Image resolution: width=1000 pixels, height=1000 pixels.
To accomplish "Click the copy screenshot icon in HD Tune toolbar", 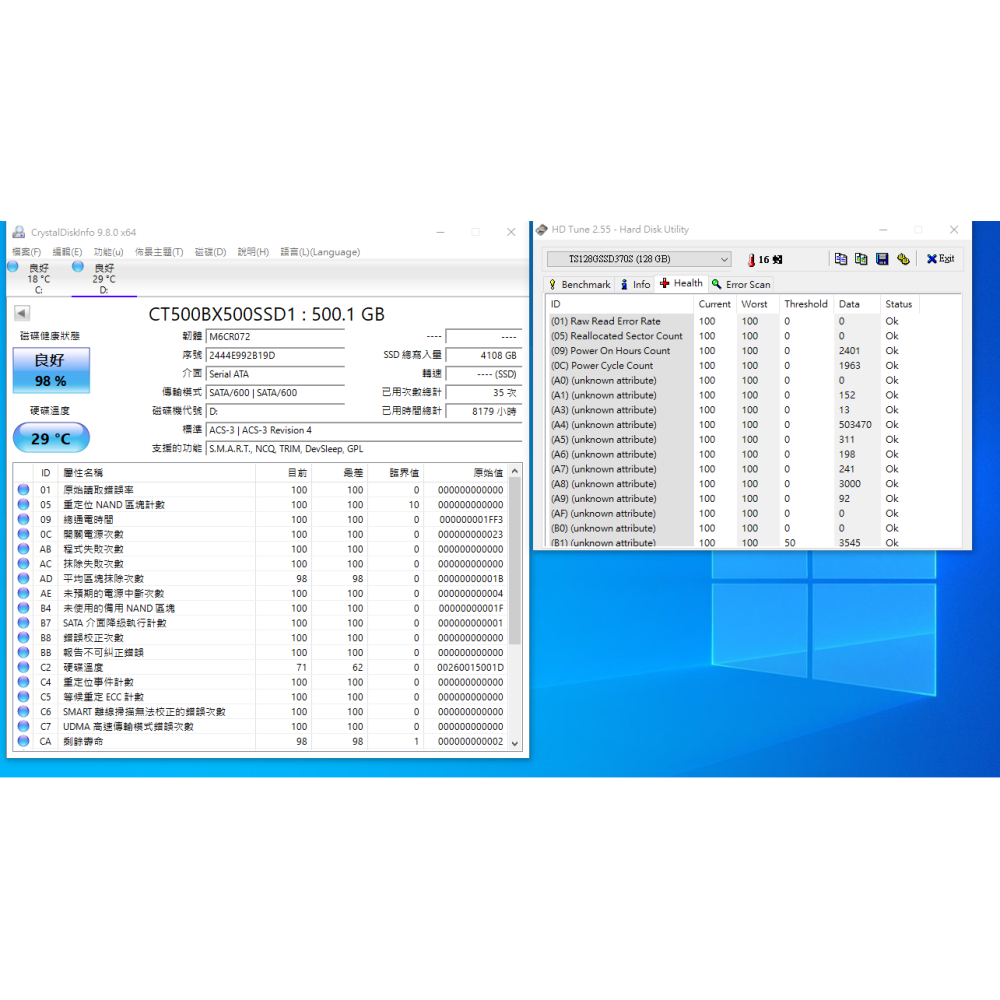I will [861, 259].
